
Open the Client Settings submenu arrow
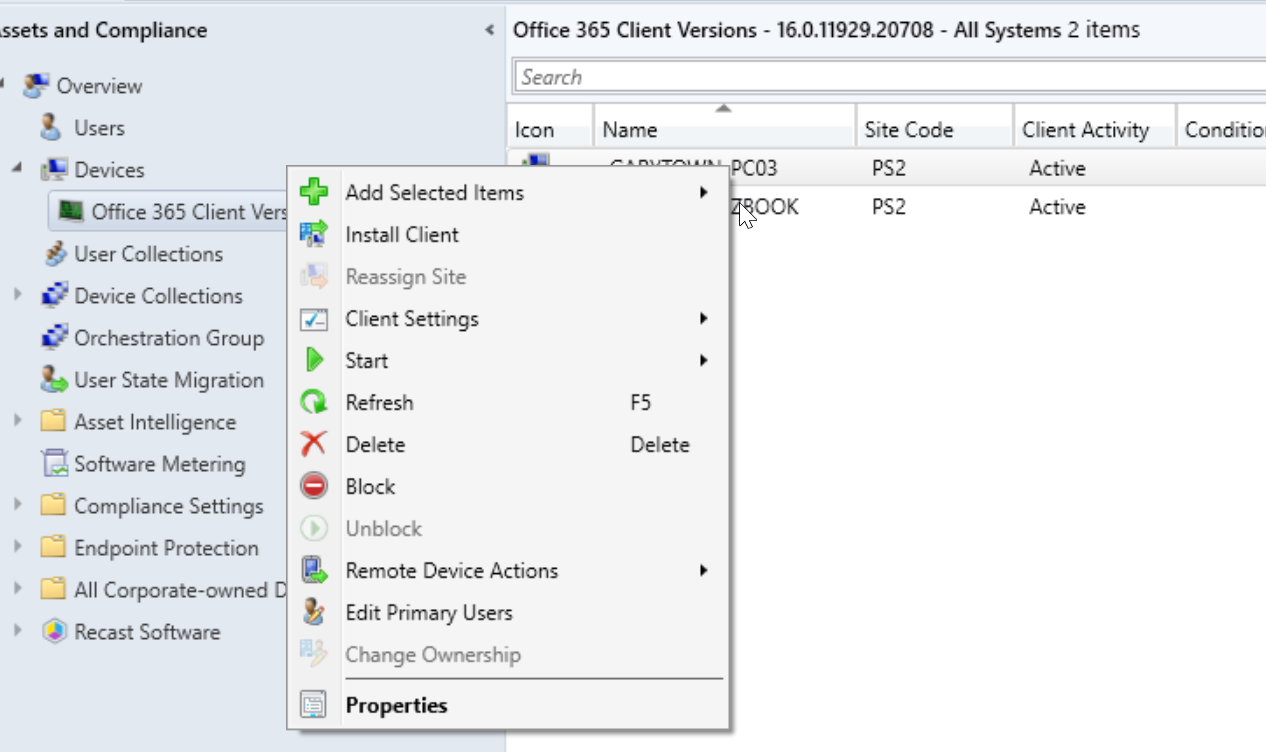(704, 319)
